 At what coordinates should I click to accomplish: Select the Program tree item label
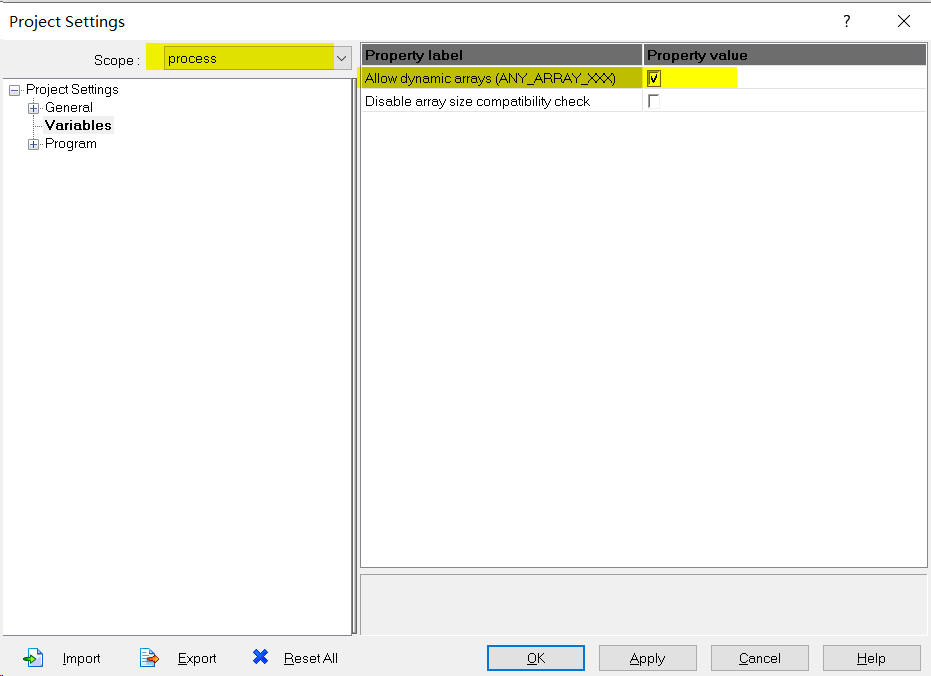coord(71,144)
